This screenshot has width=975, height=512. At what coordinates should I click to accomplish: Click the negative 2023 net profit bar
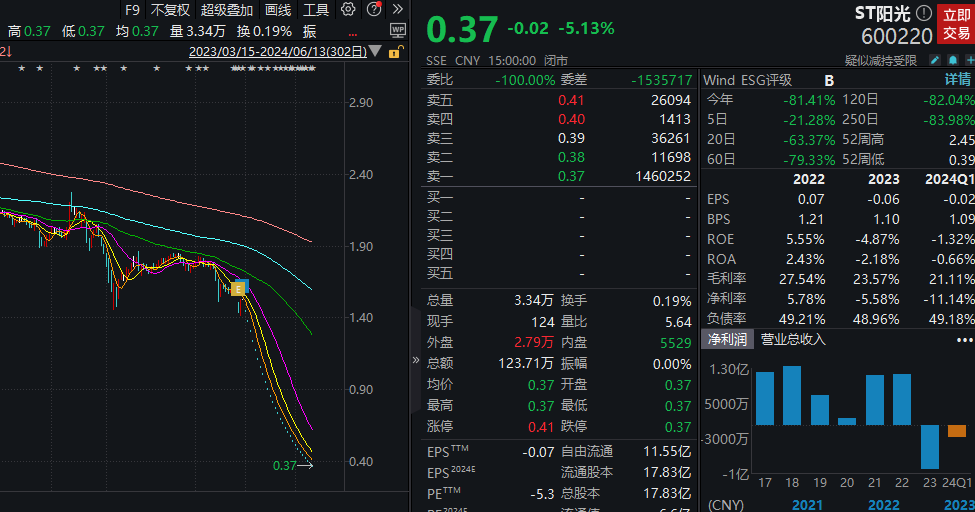[930, 447]
